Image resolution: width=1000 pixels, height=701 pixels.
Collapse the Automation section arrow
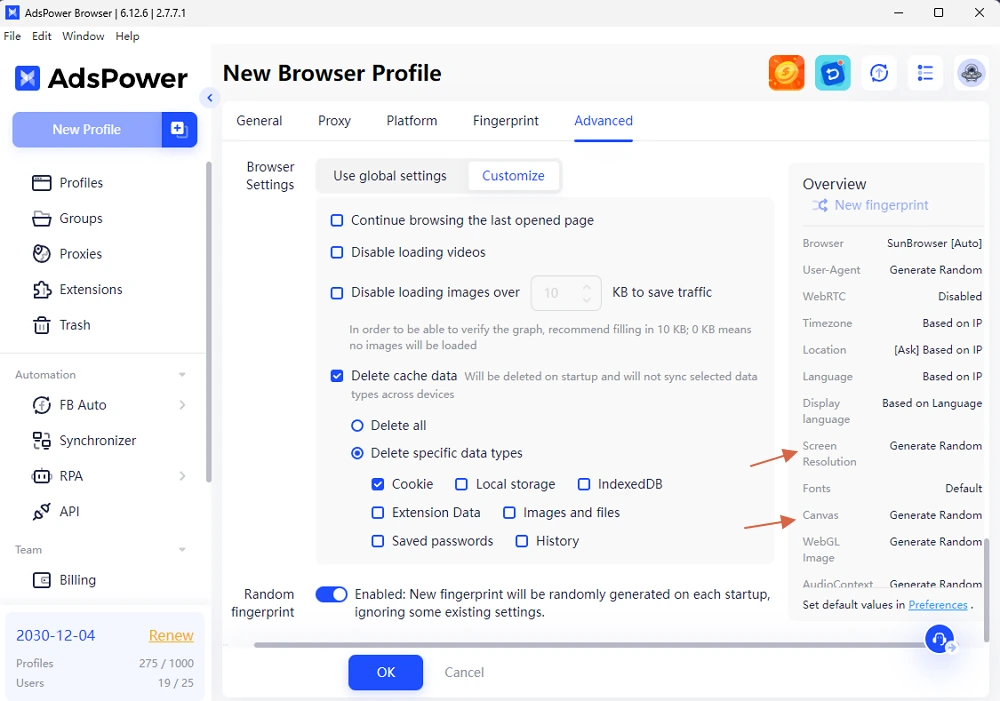[x=182, y=375]
